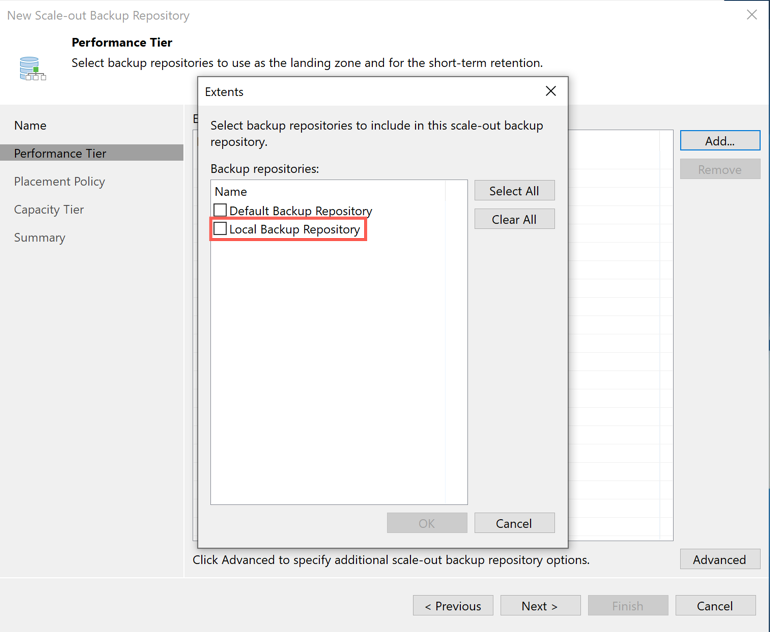Open the Placement Policy step
770x632 pixels.
(59, 181)
